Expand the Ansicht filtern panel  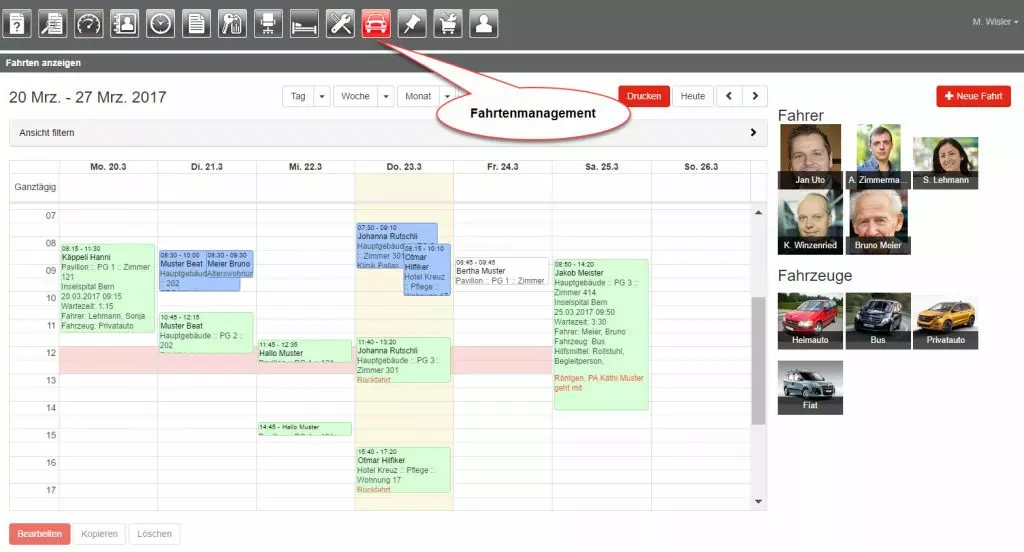(x=752, y=132)
